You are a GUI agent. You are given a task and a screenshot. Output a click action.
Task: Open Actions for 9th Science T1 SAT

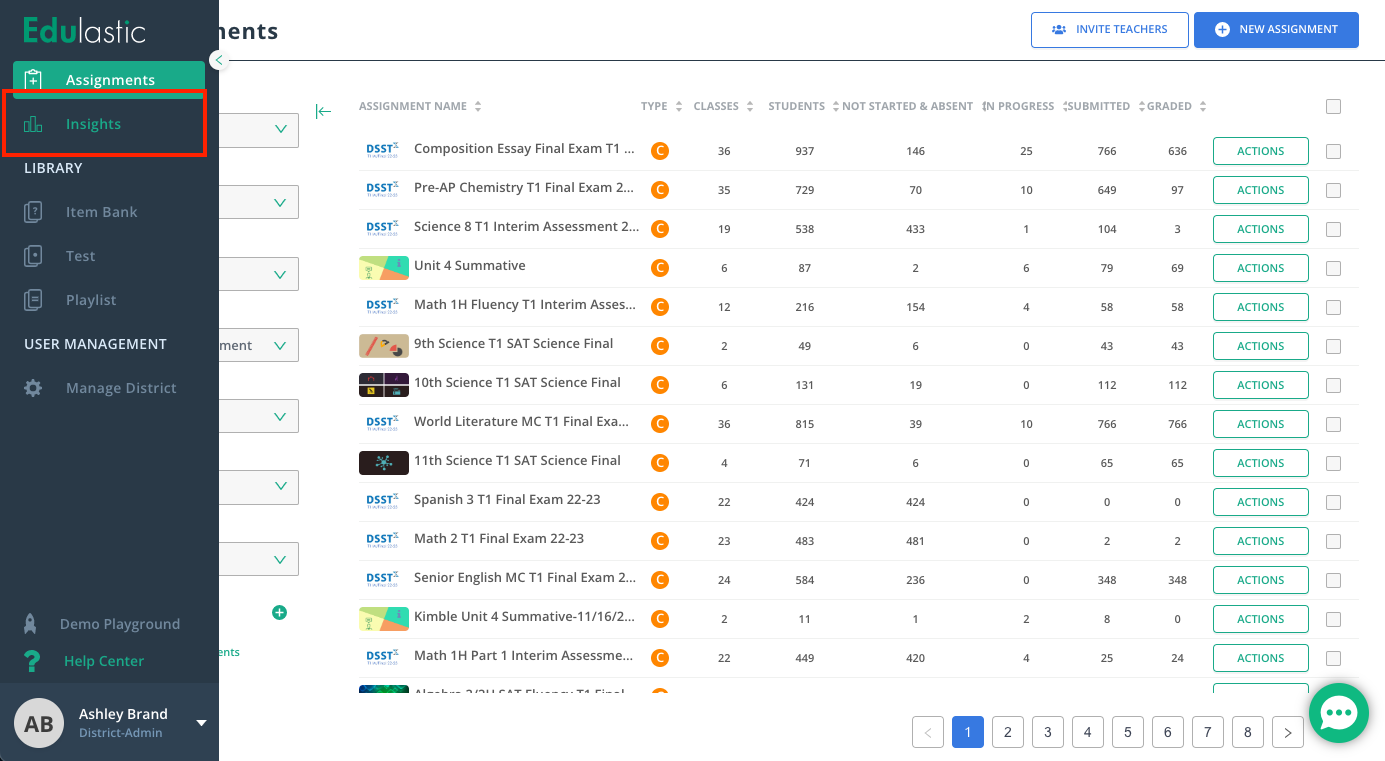coord(1260,346)
